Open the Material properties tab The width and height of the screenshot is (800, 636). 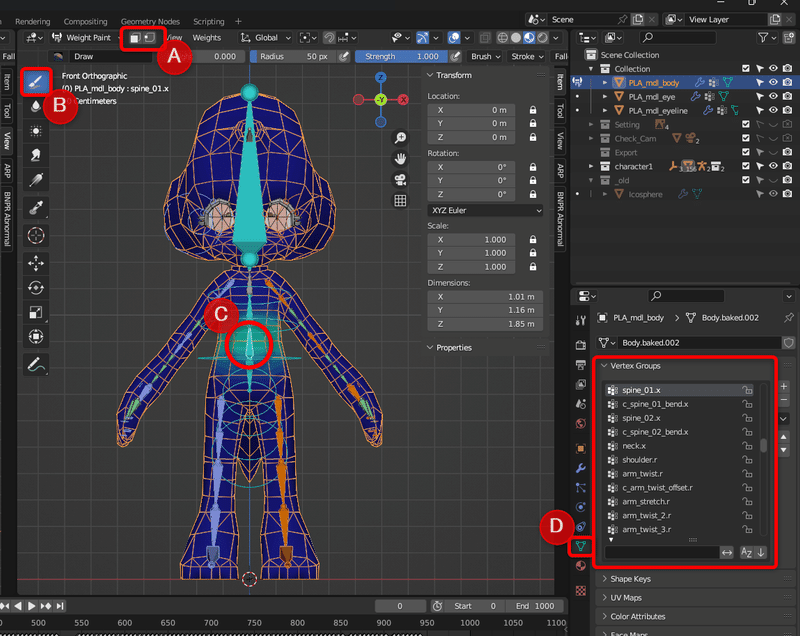tap(581, 566)
